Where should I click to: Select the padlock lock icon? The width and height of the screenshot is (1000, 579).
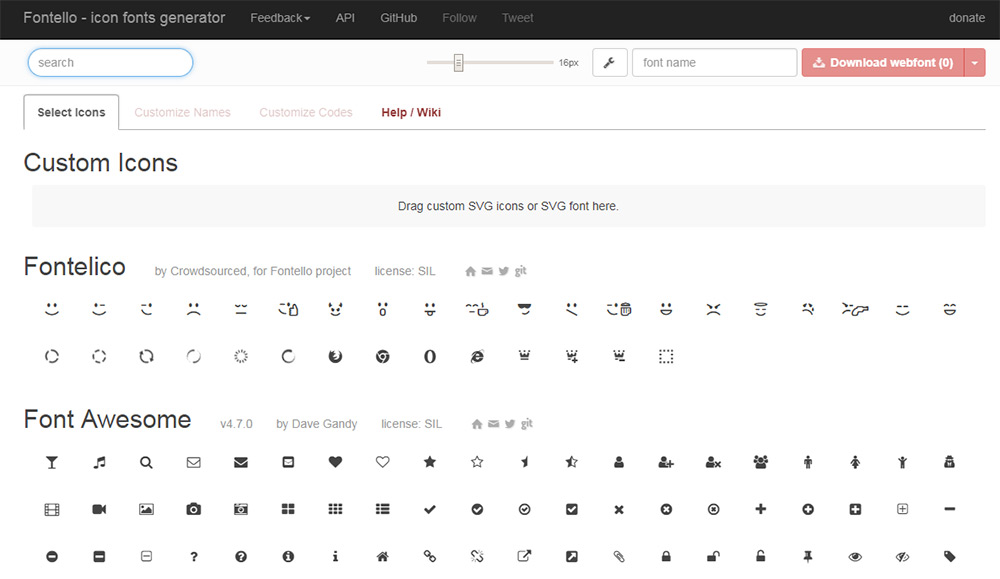click(x=666, y=556)
